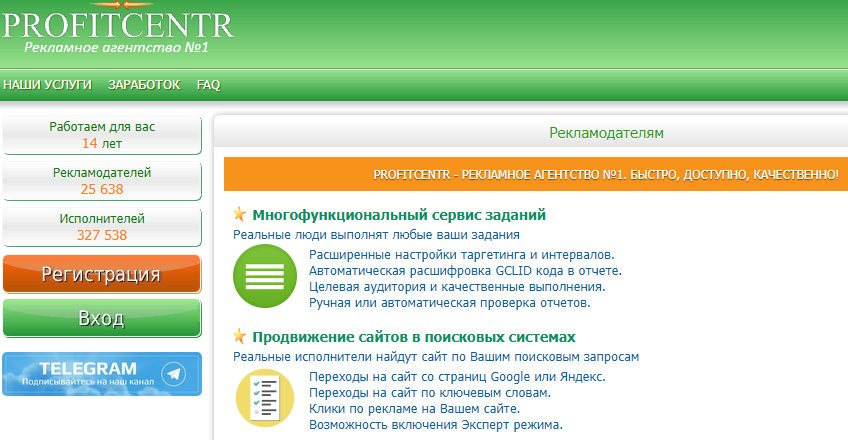Screen dimensions: 848x440
Task: Click the Рекламное агентство №1 tagline
Action: click(x=116, y=48)
